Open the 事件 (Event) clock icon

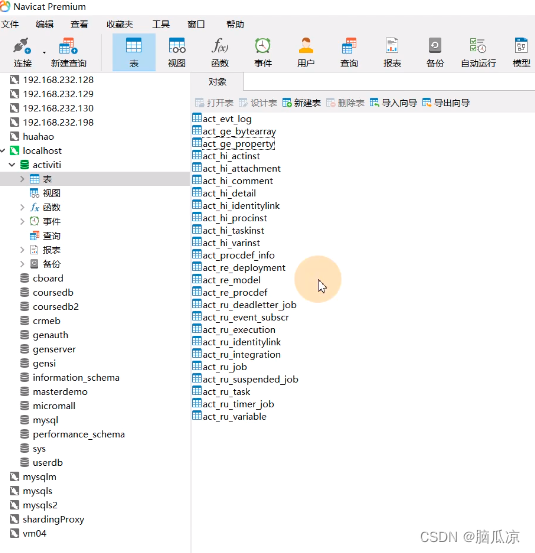(263, 52)
